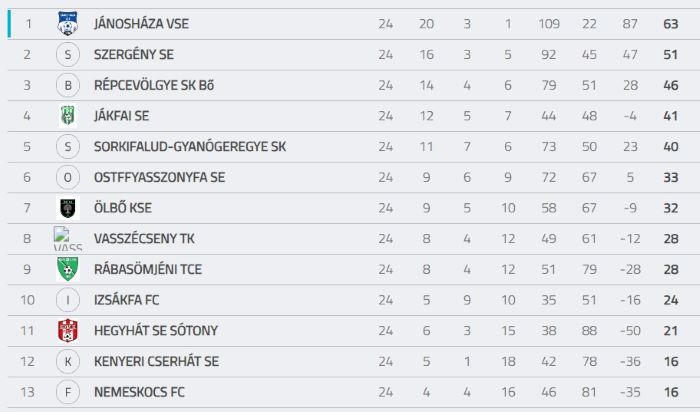Click the Hegyhát SE Sótony red crest
Screen dimensions: 700x412
pyautogui.click(x=68, y=331)
